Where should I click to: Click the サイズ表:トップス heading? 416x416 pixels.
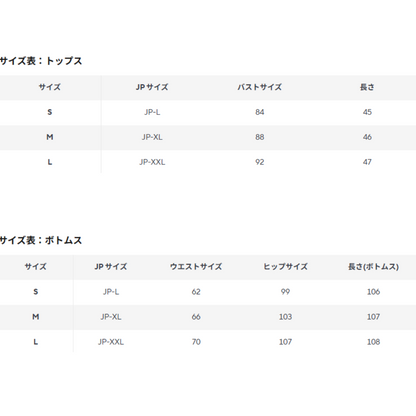coord(41,61)
